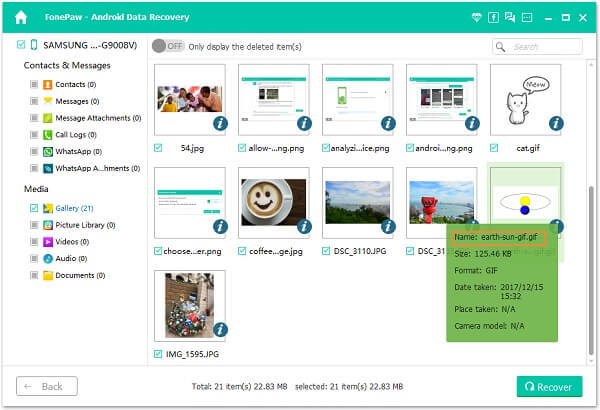Select Message Attachments (0) category
Image resolution: width=600 pixels, height=410 pixels.
click(98, 118)
